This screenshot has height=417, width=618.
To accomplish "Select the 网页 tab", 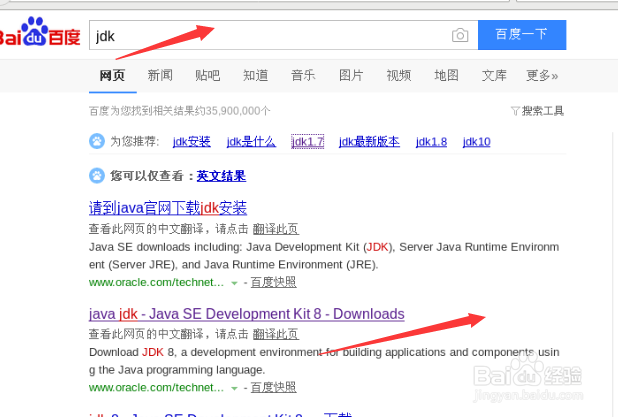I will point(112,75).
